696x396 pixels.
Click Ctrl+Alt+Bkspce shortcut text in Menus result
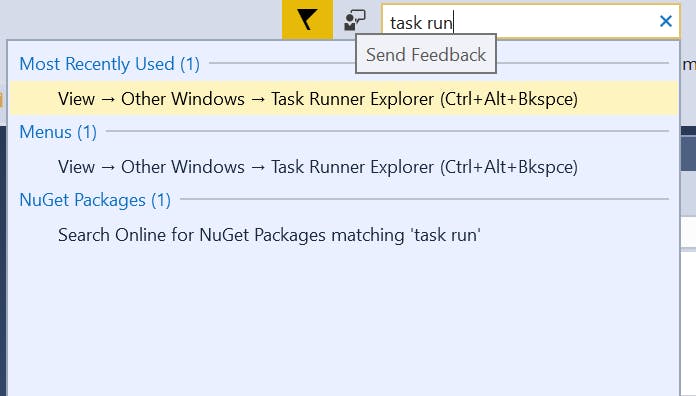click(509, 167)
